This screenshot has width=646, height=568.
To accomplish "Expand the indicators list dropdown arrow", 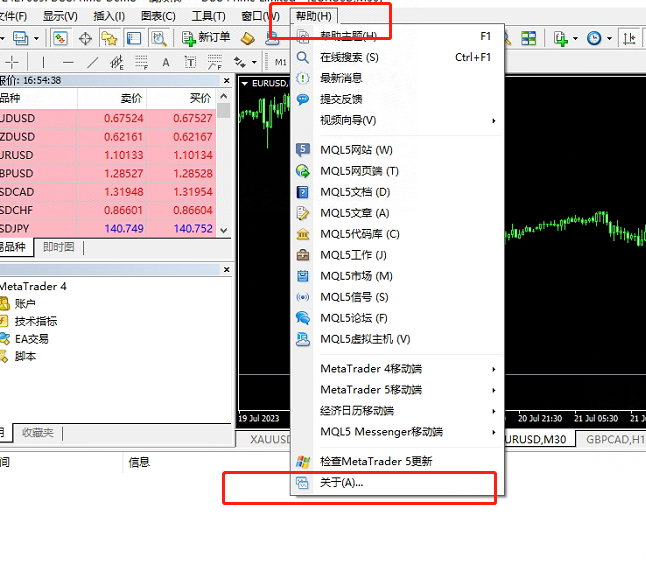I will 576,38.
